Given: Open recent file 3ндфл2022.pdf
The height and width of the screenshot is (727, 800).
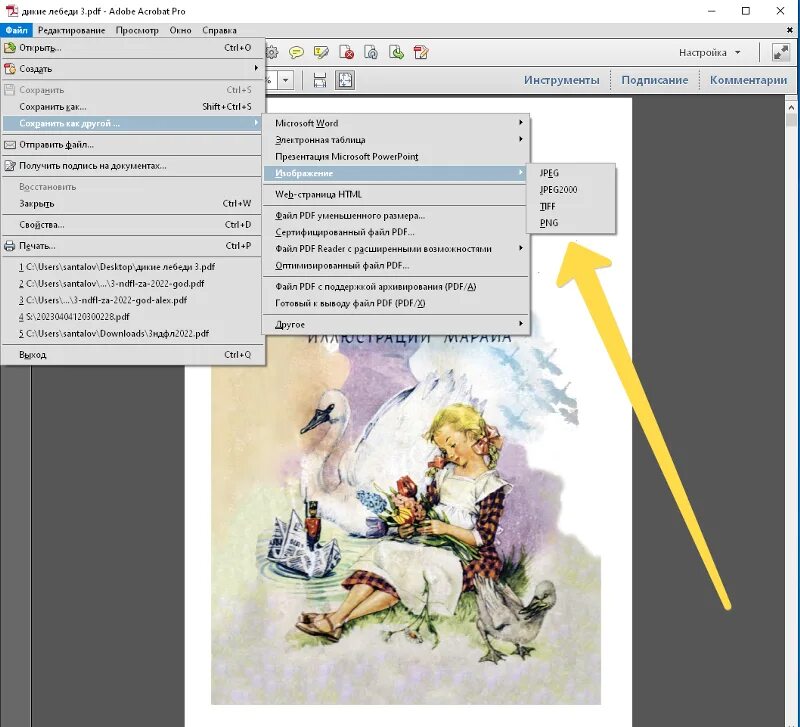Looking at the screenshot, I should 133,334.
